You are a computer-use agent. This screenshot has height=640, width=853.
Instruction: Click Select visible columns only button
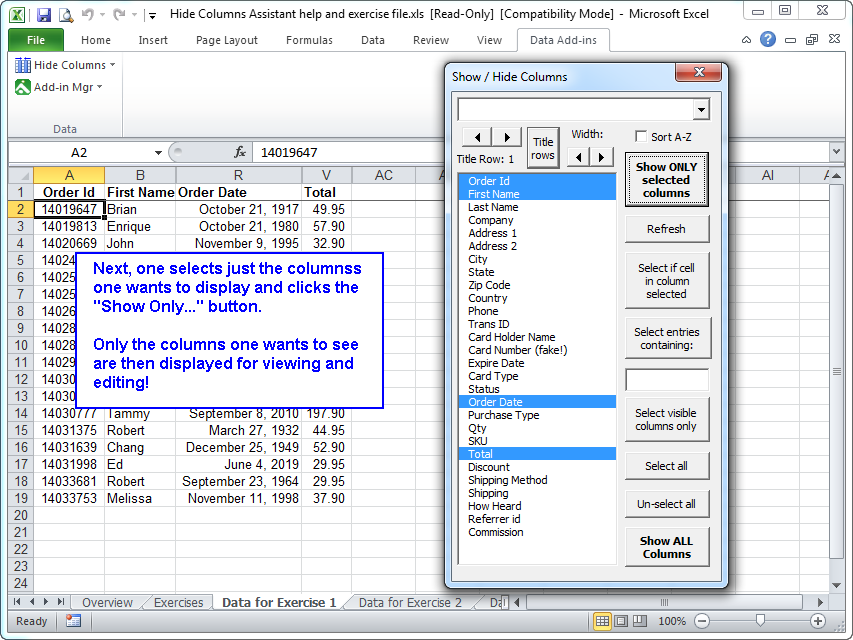(666, 420)
